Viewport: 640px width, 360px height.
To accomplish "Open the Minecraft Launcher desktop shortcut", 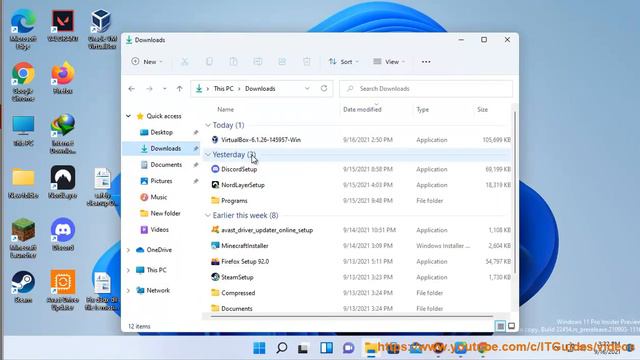I will 23,238.
